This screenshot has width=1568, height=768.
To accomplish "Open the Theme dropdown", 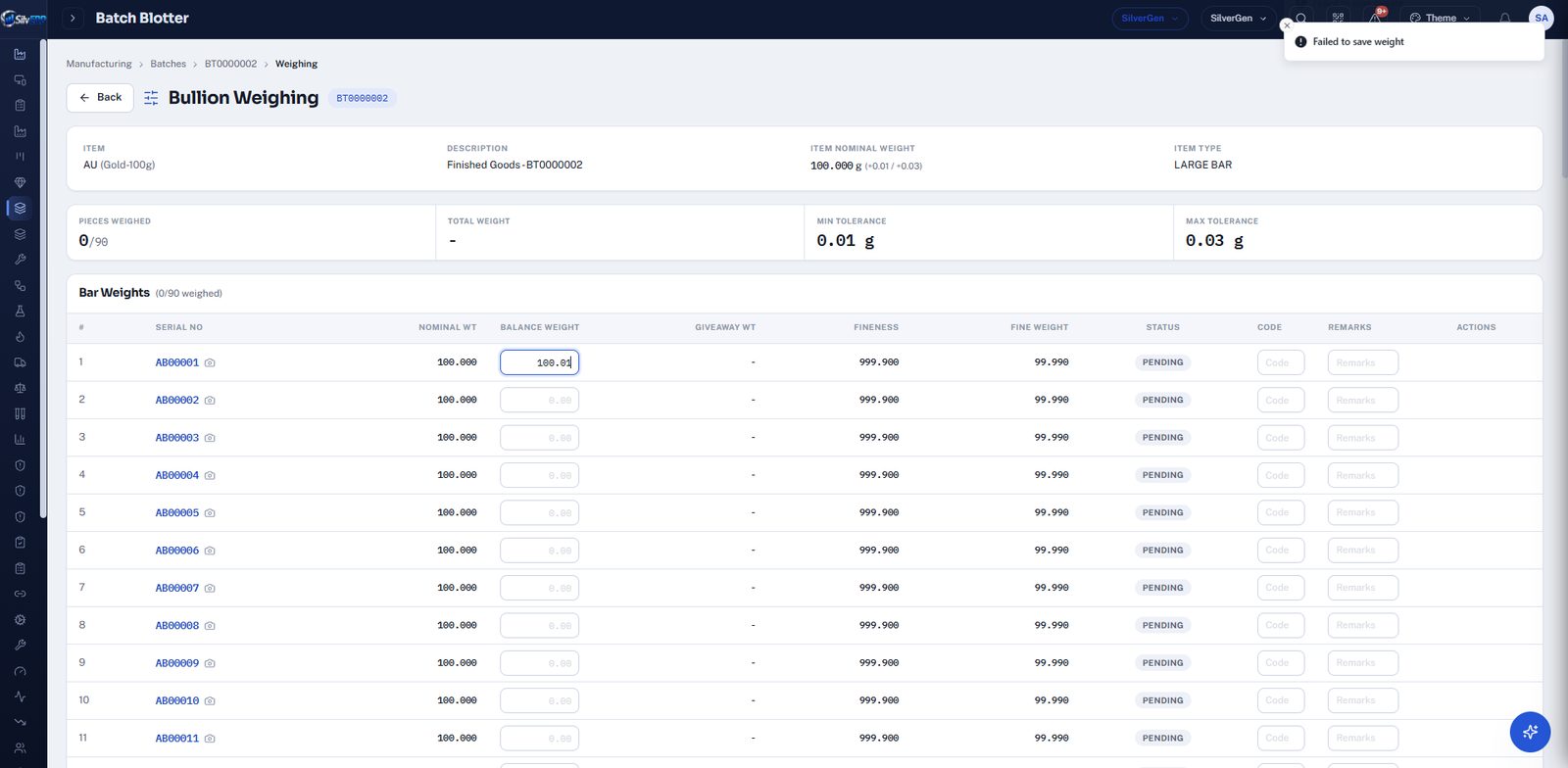I will click(x=1440, y=19).
